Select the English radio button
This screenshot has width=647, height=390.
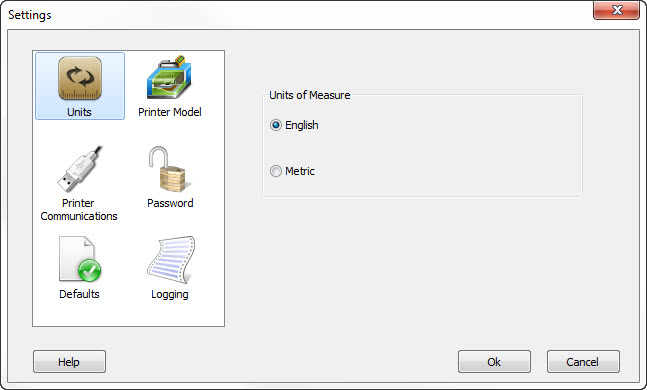[x=276, y=125]
